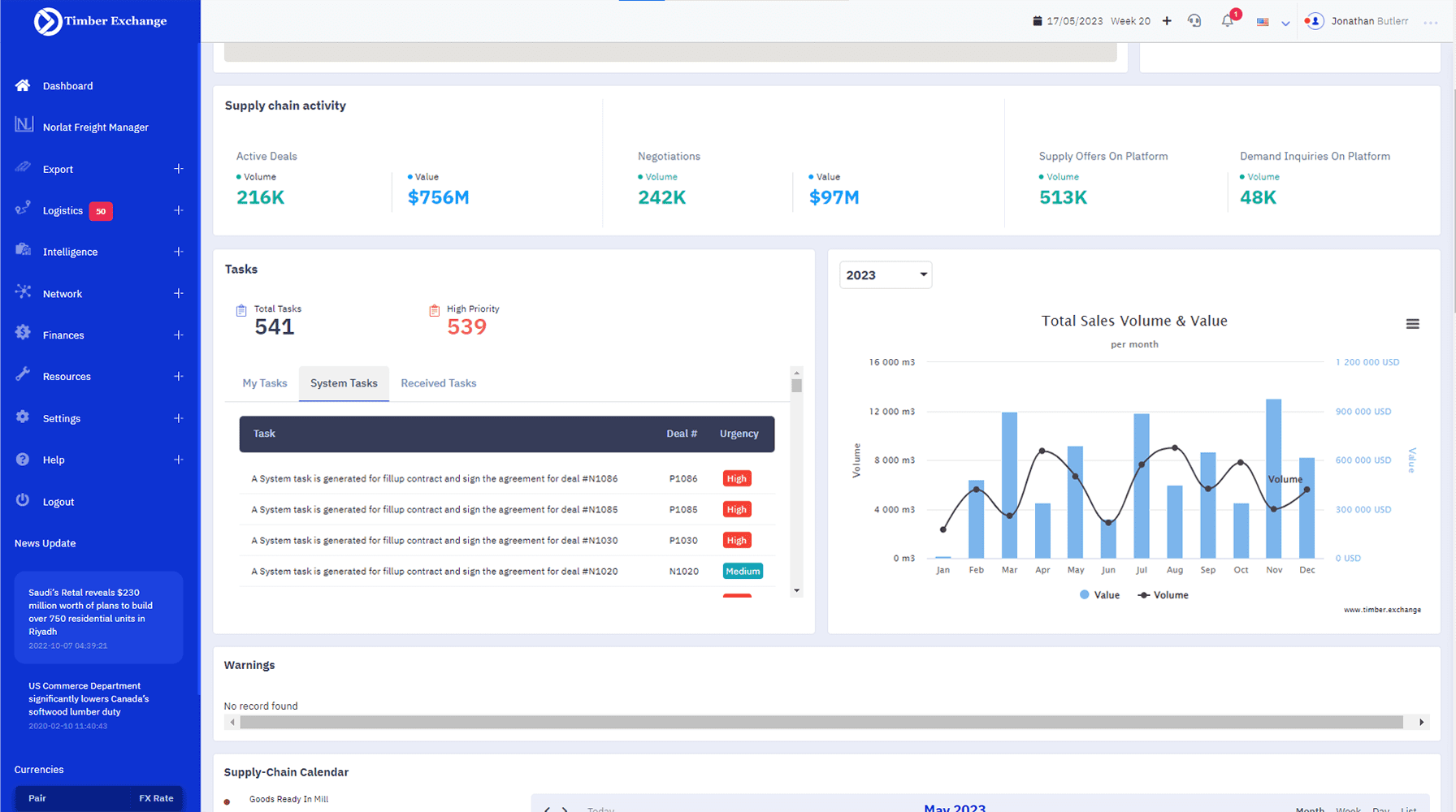Click the Intelligence sidebar icon

point(23,250)
